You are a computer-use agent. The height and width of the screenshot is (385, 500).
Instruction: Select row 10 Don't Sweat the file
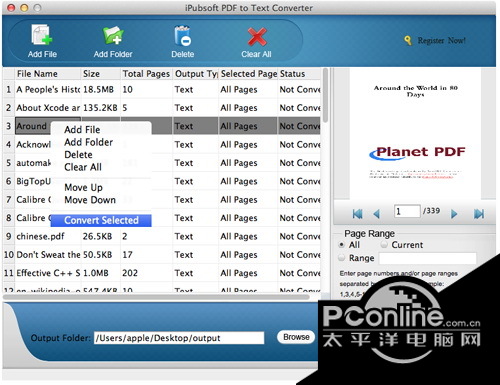162,255
